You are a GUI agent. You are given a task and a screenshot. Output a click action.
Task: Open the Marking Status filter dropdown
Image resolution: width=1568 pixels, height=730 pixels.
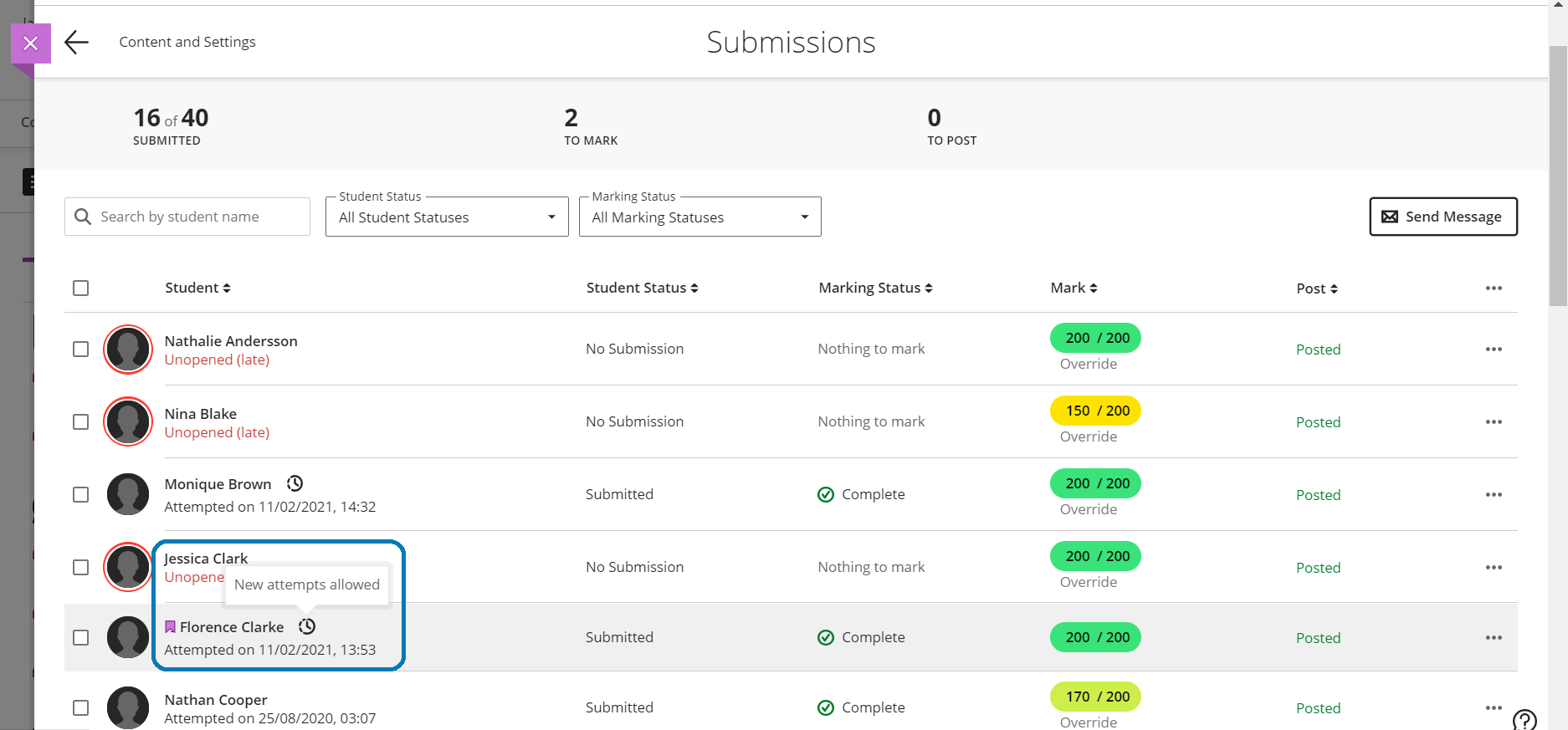tap(699, 217)
